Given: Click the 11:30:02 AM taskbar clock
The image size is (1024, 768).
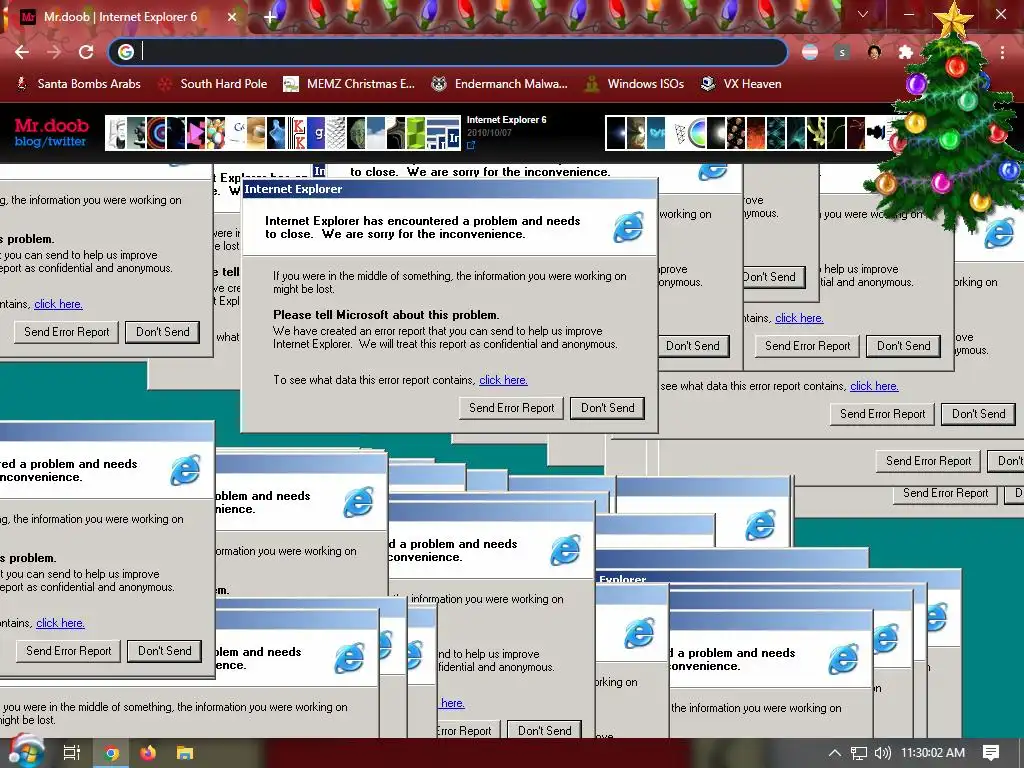Looking at the screenshot, I should pos(933,753).
